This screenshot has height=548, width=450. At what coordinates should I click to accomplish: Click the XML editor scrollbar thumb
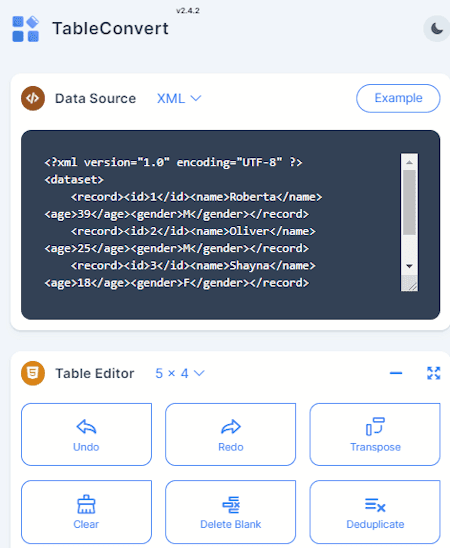point(409,203)
